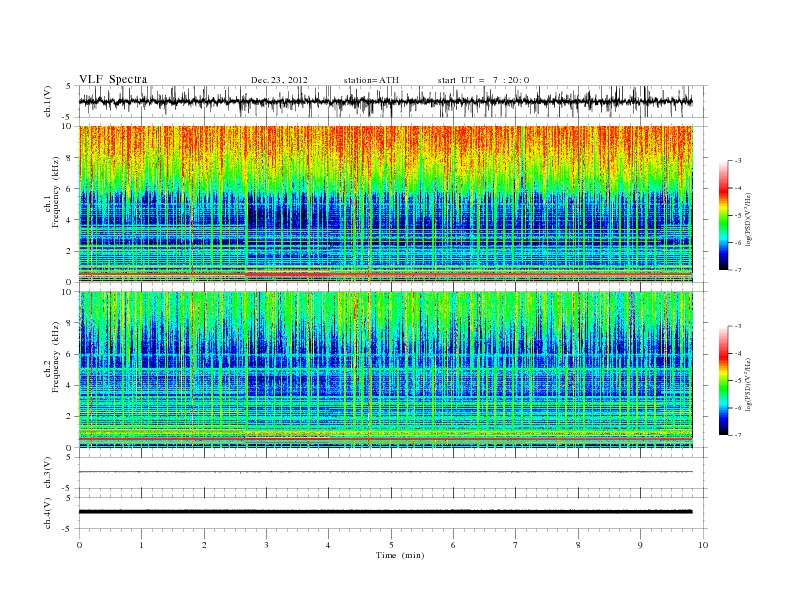Click the ch.3 flat voltage trace
Screen dimensions: 792x612
tap(385, 472)
